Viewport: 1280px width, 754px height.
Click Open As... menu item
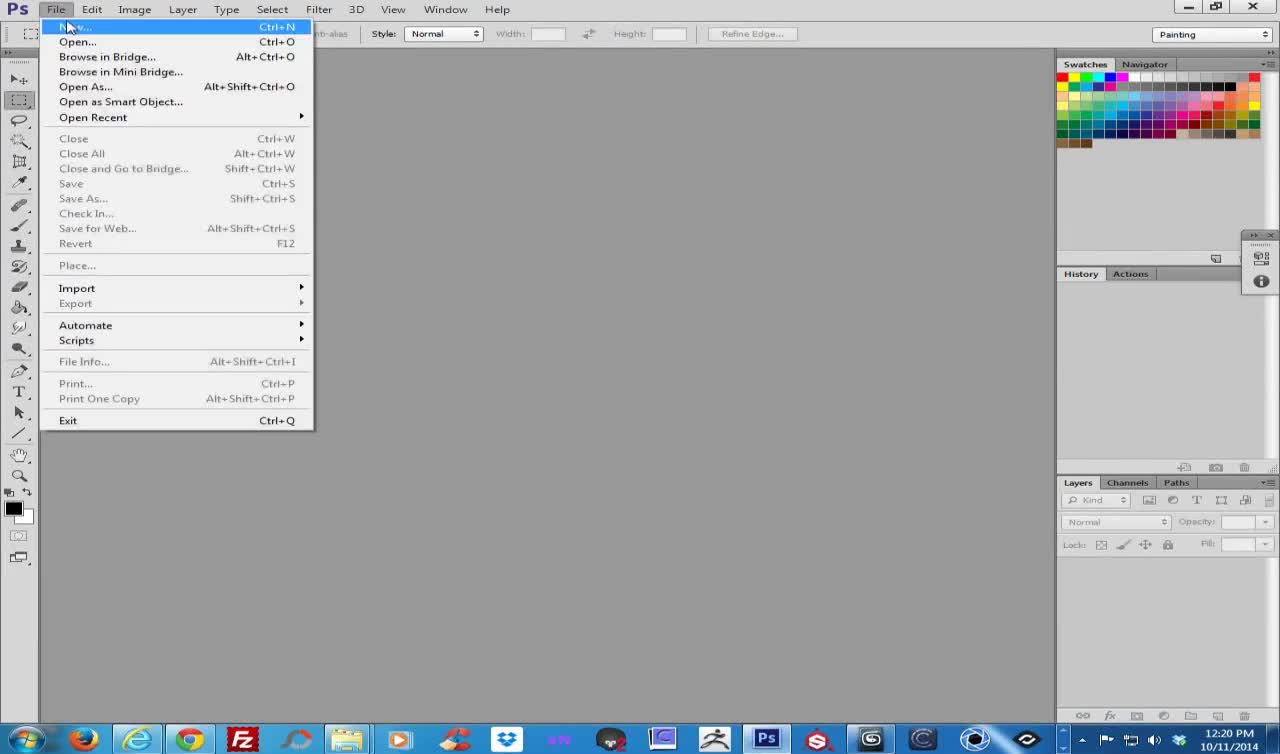177,87
